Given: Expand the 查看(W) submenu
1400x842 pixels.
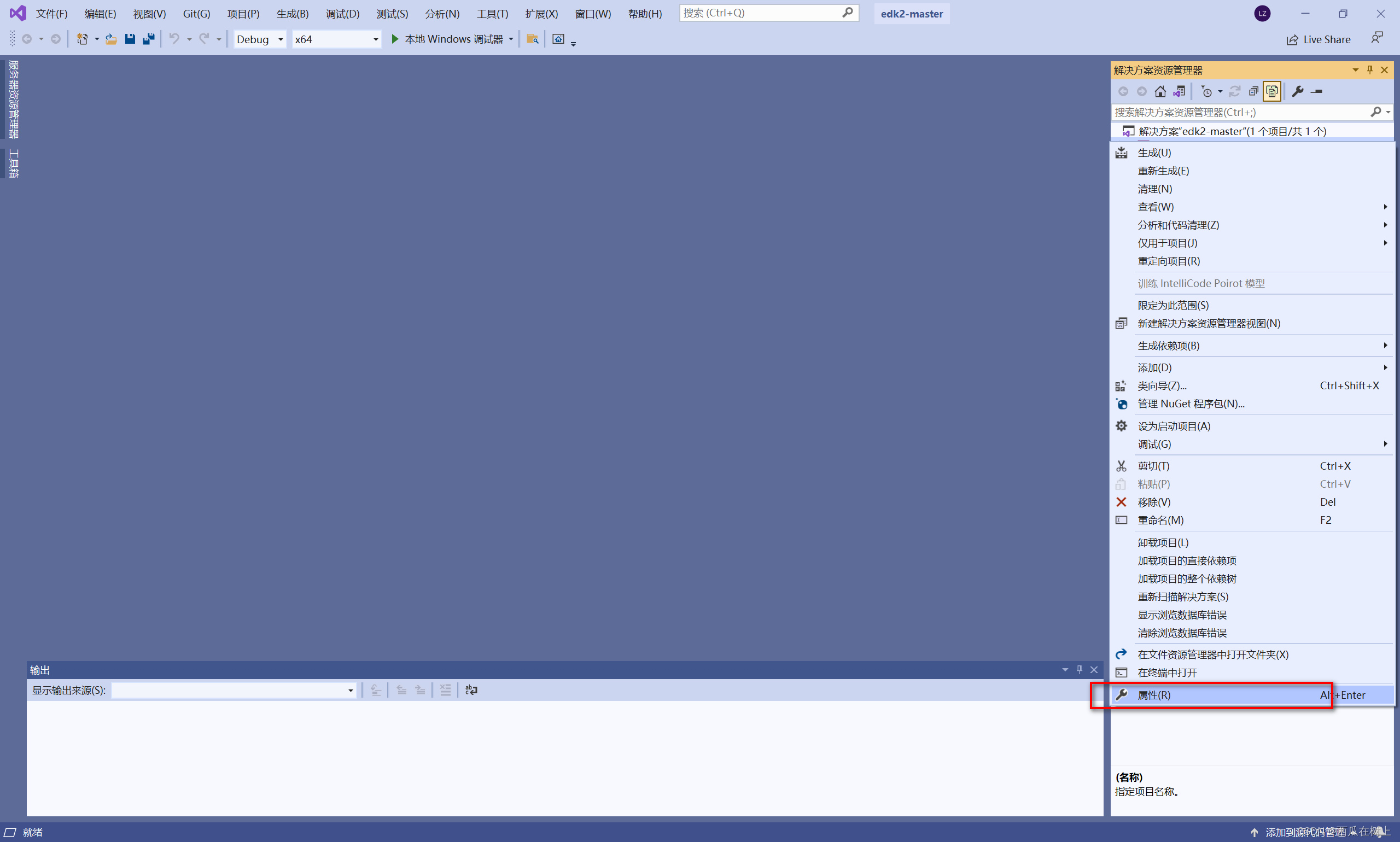Looking at the screenshot, I should point(1251,207).
